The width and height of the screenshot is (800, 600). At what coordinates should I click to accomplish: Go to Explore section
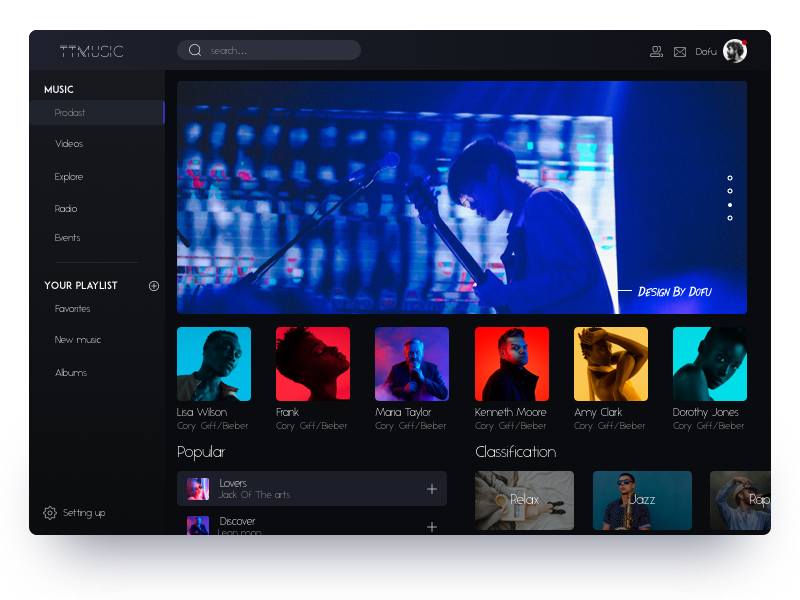(69, 177)
